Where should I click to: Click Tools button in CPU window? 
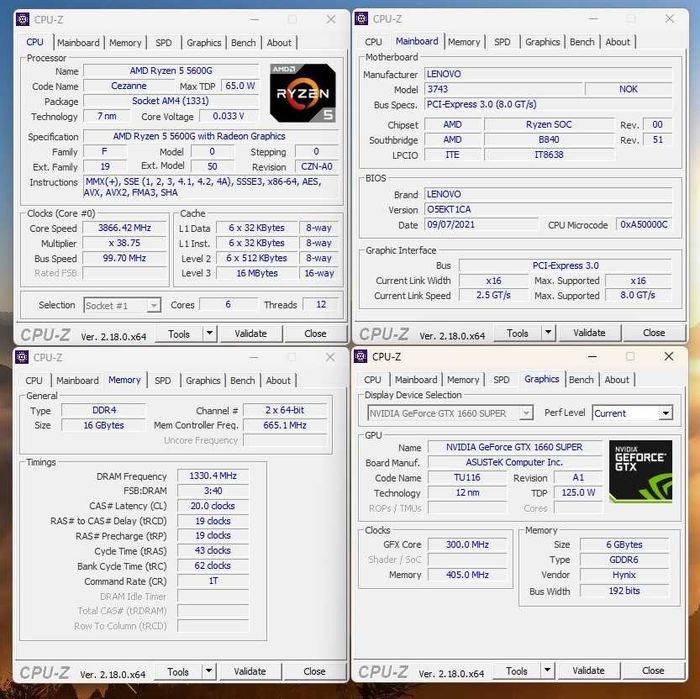[179, 334]
